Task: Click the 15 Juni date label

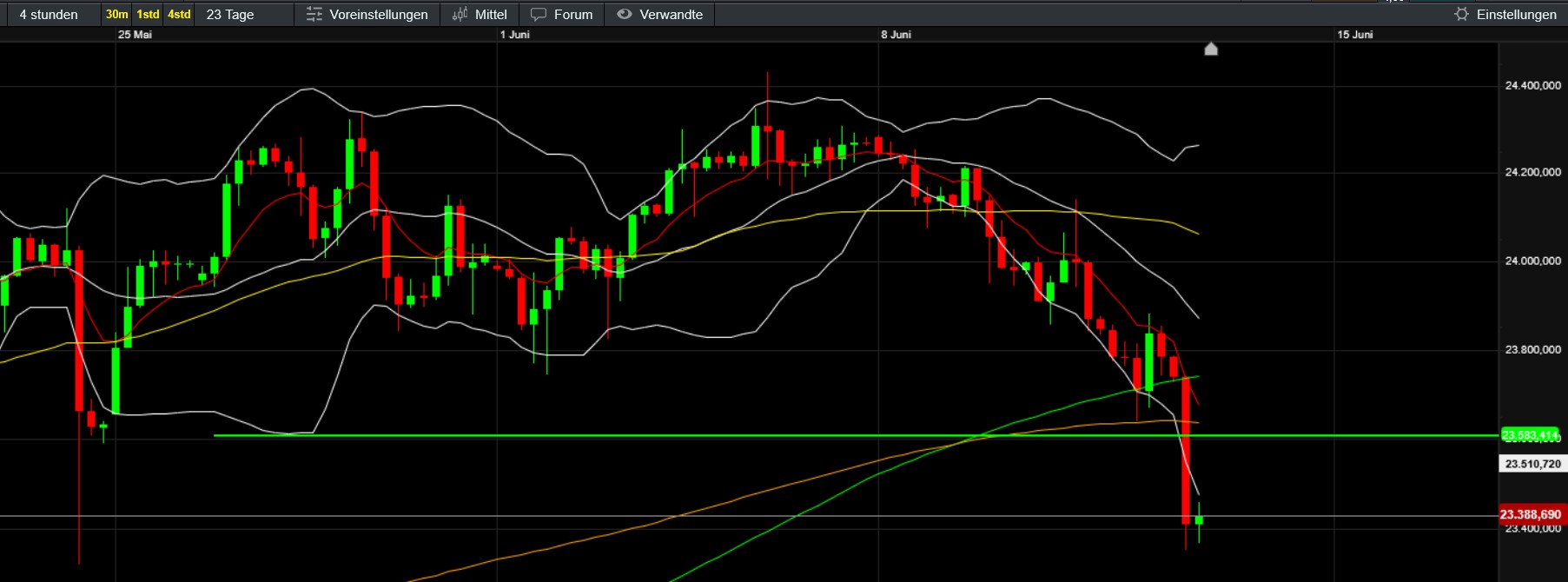Action: (x=1355, y=35)
